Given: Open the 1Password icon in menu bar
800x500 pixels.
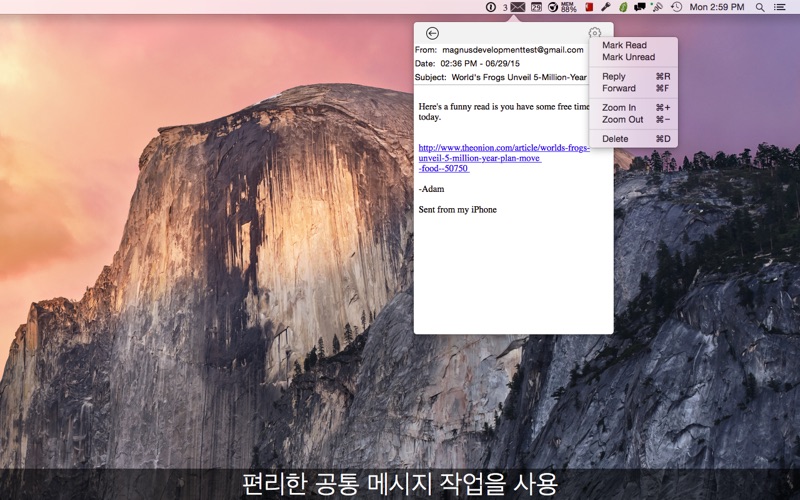Looking at the screenshot, I should [490, 7].
